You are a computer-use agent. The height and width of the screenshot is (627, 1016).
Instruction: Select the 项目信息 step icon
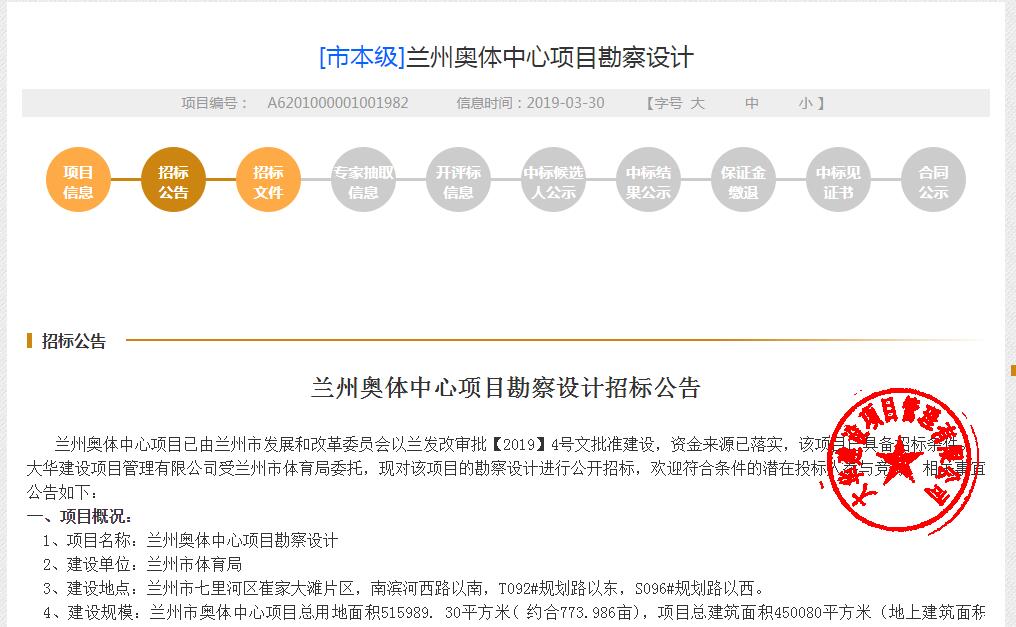pyautogui.click(x=77, y=179)
